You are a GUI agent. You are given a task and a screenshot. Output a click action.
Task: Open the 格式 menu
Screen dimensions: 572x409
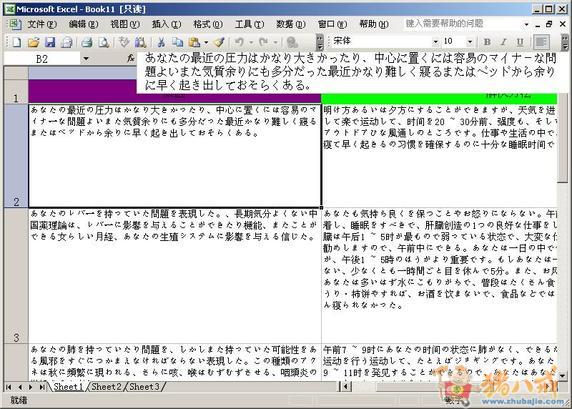click(208, 24)
